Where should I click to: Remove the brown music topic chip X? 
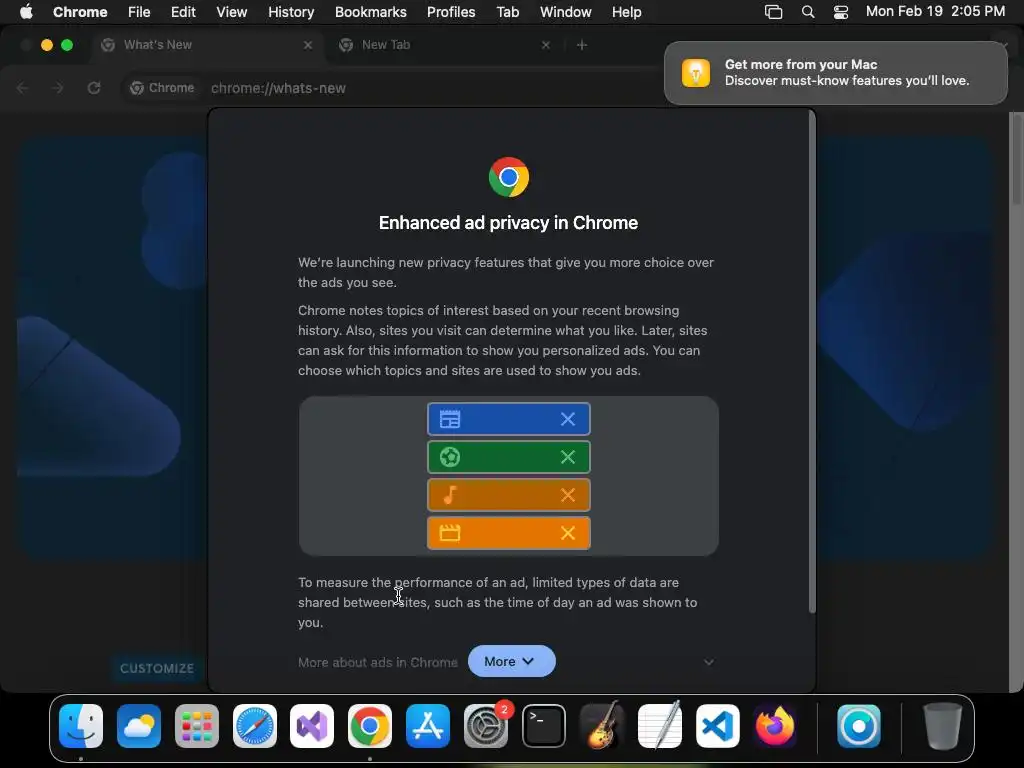[568, 495]
